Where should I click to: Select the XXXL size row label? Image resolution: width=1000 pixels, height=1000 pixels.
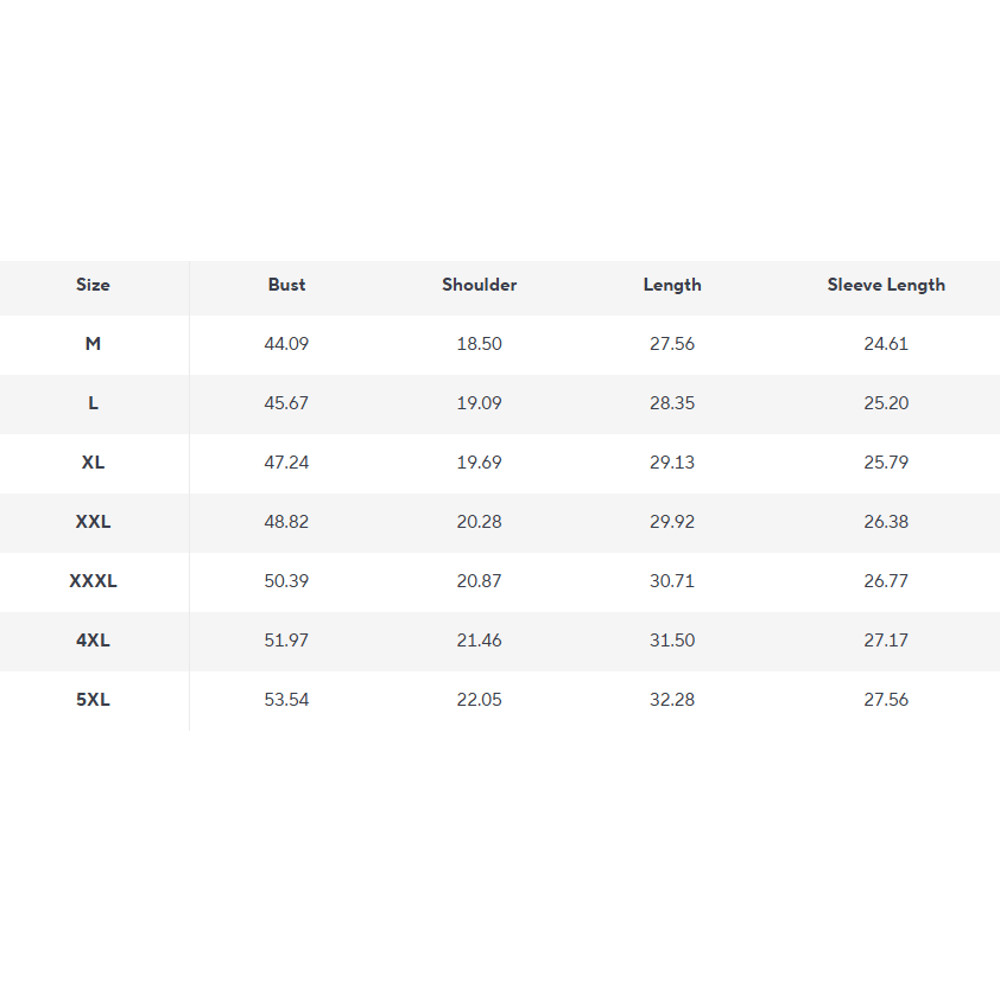(93, 581)
